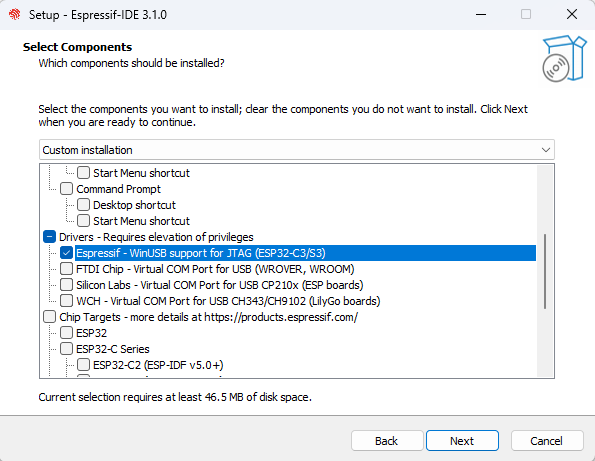Select the Espressif WinUSB JTAG row label

201,253
